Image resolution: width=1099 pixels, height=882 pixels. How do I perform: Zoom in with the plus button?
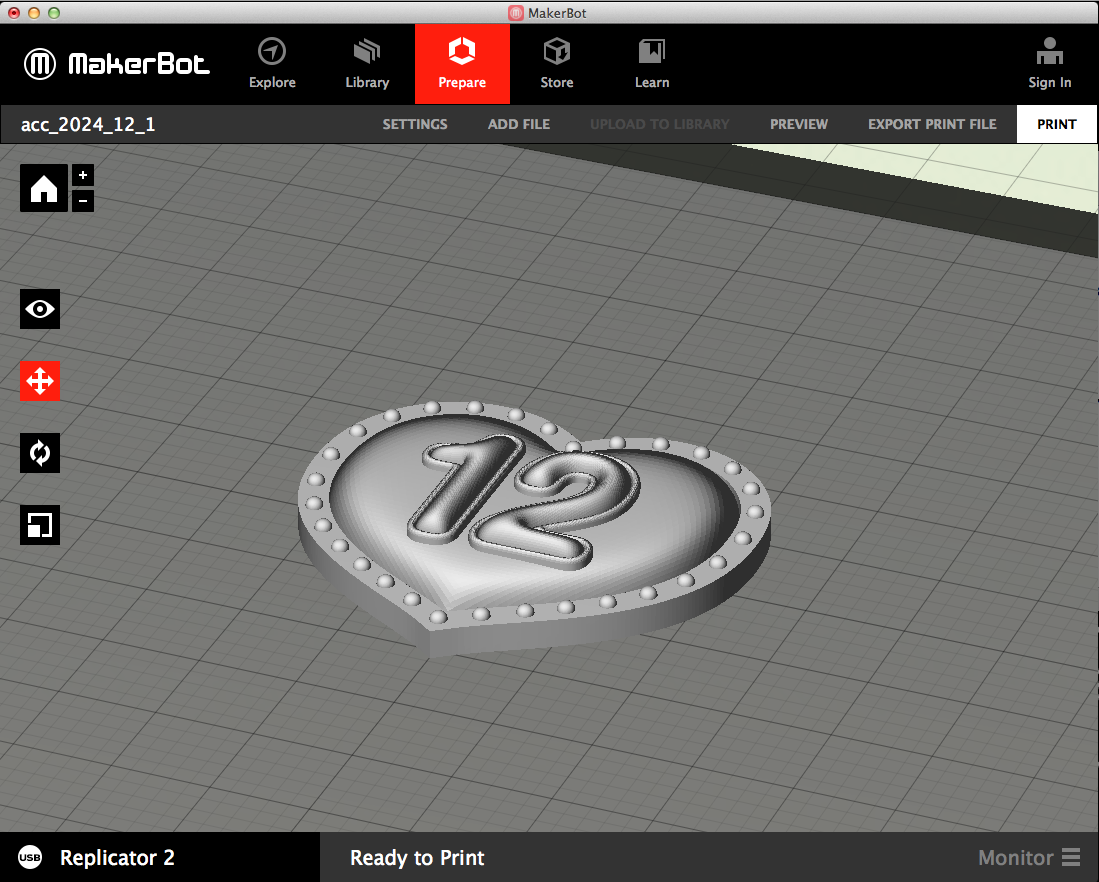pos(83,175)
